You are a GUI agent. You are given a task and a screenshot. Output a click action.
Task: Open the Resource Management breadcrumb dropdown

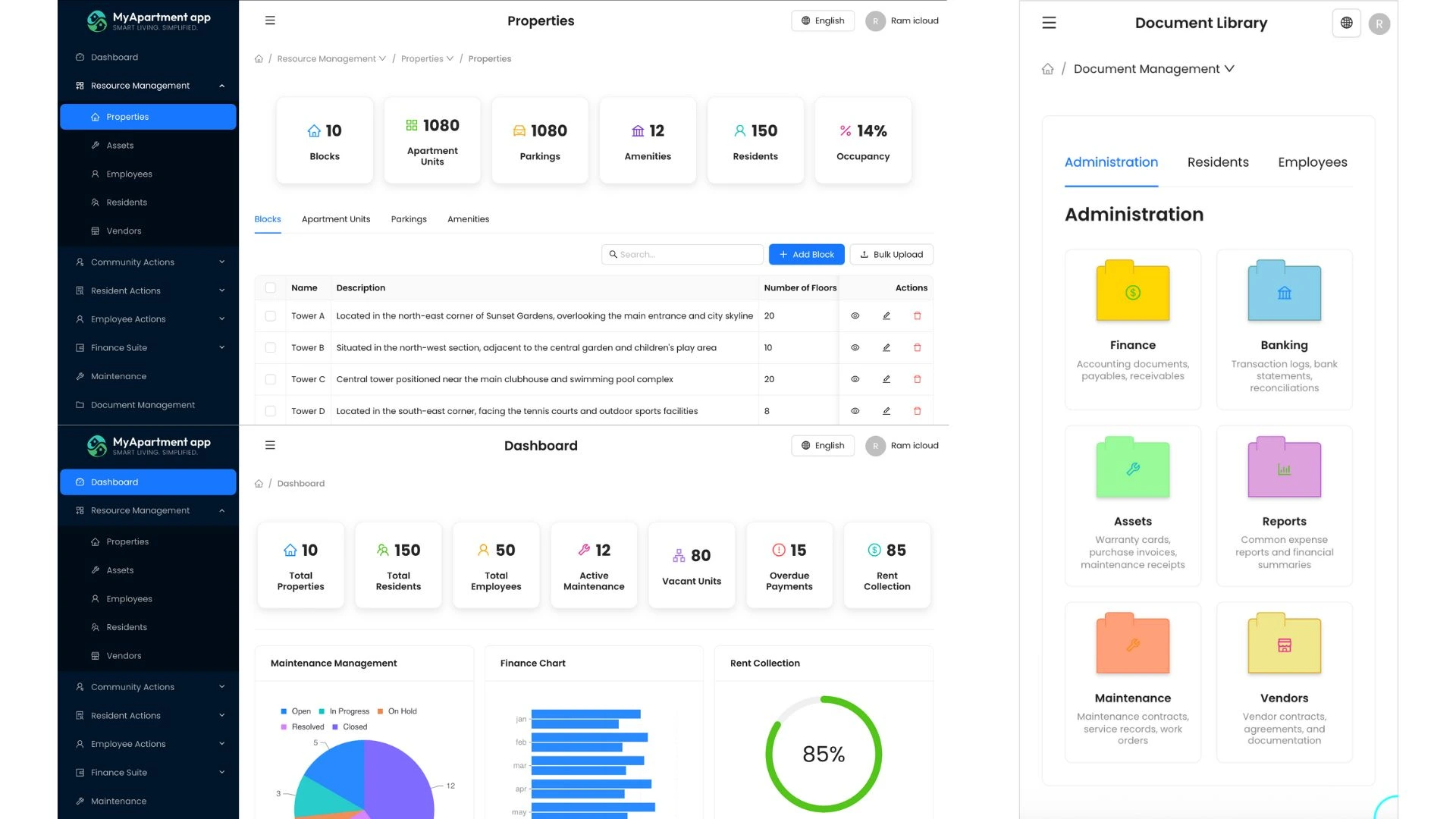point(331,58)
